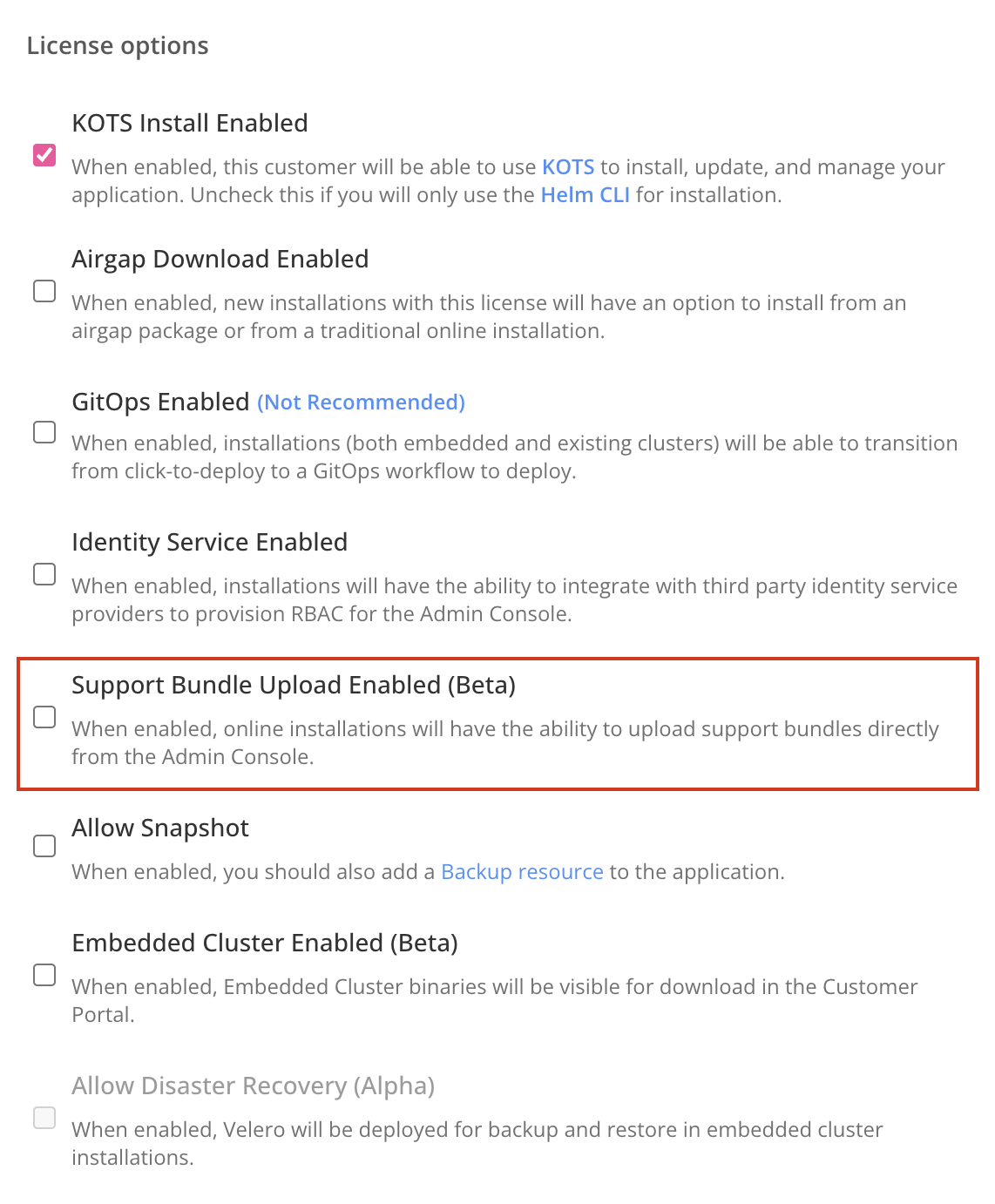This screenshot has height=1204, width=995.
Task: Click the (Not Recommended) link next to GitOps
Action: [360, 402]
